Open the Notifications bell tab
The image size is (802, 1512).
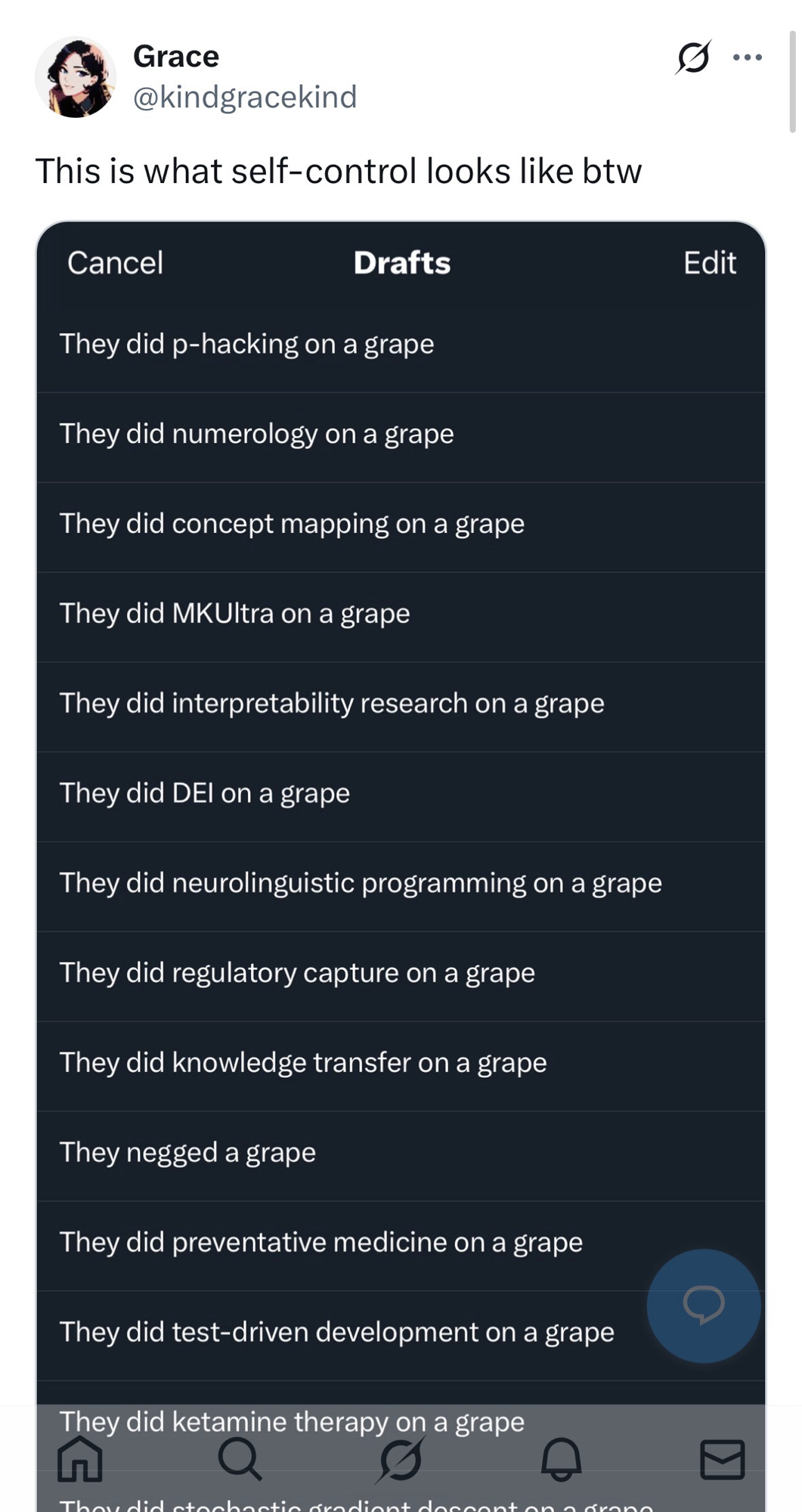561,1458
